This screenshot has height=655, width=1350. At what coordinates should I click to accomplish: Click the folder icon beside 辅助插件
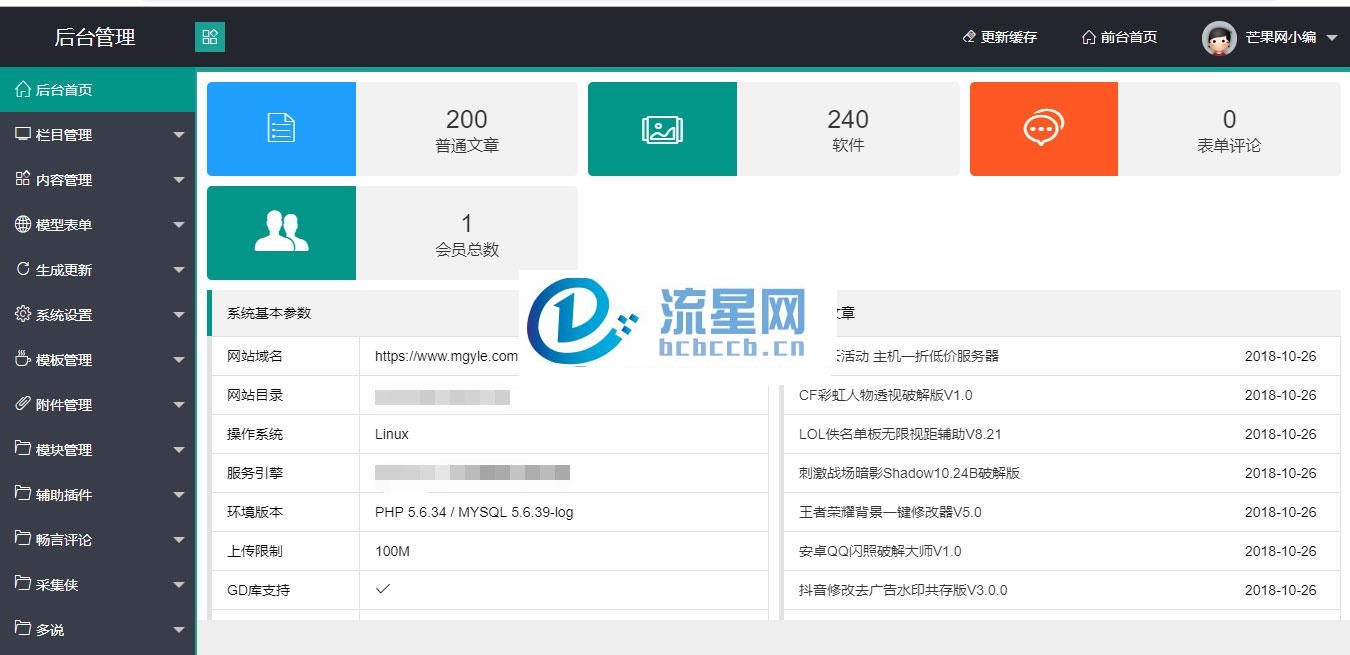[x=23, y=494]
